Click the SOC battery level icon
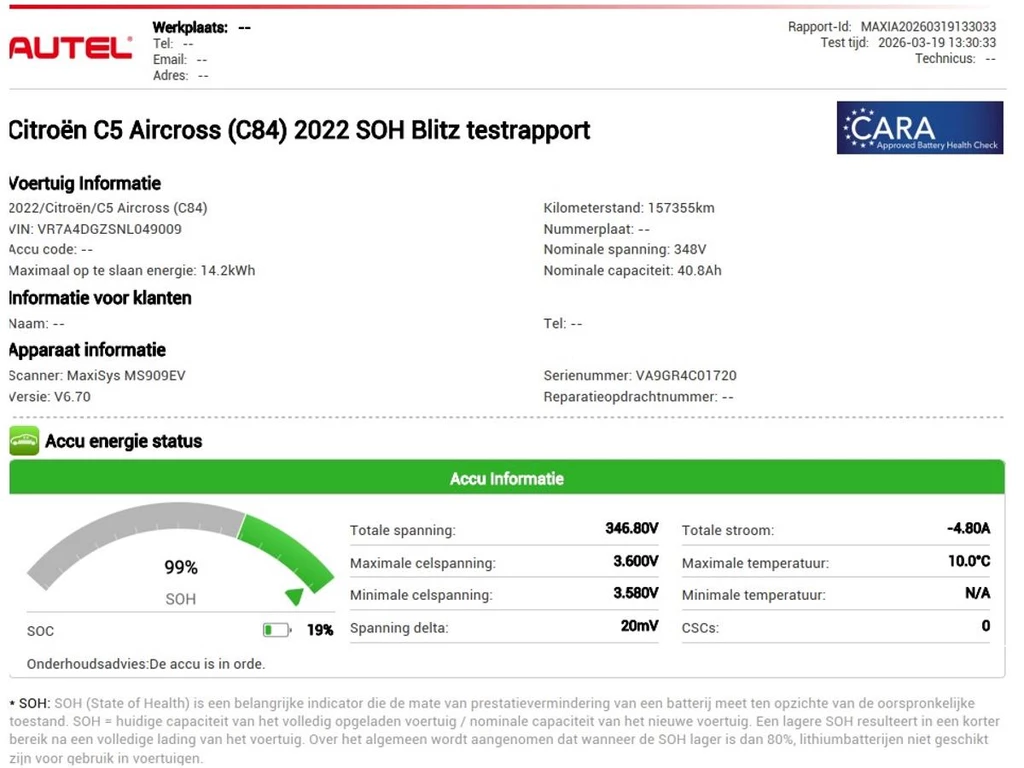This screenshot has height=768, width=1024. pos(276,630)
